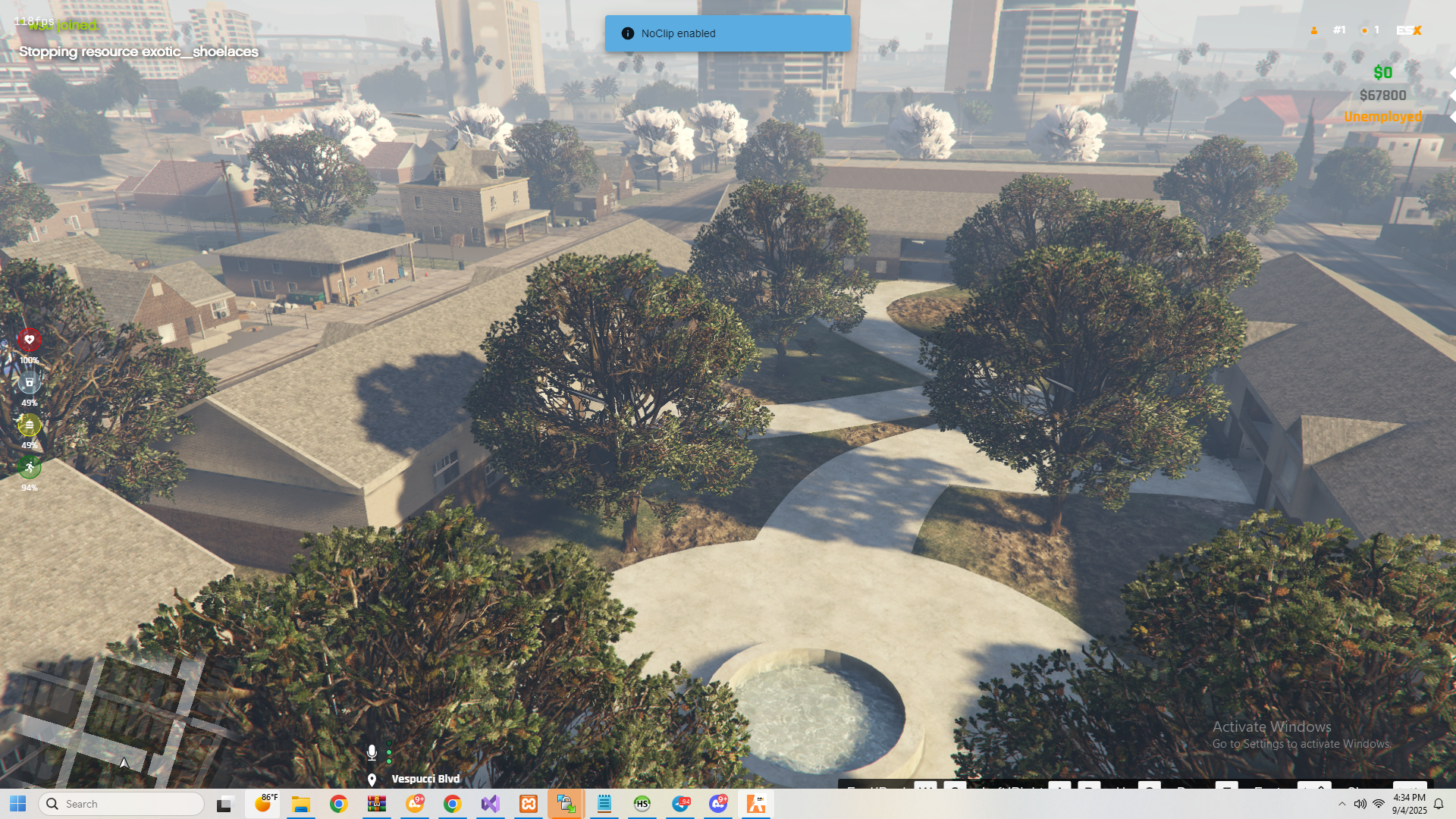Open the Windows Start menu
The height and width of the screenshot is (819, 1456).
[18, 804]
